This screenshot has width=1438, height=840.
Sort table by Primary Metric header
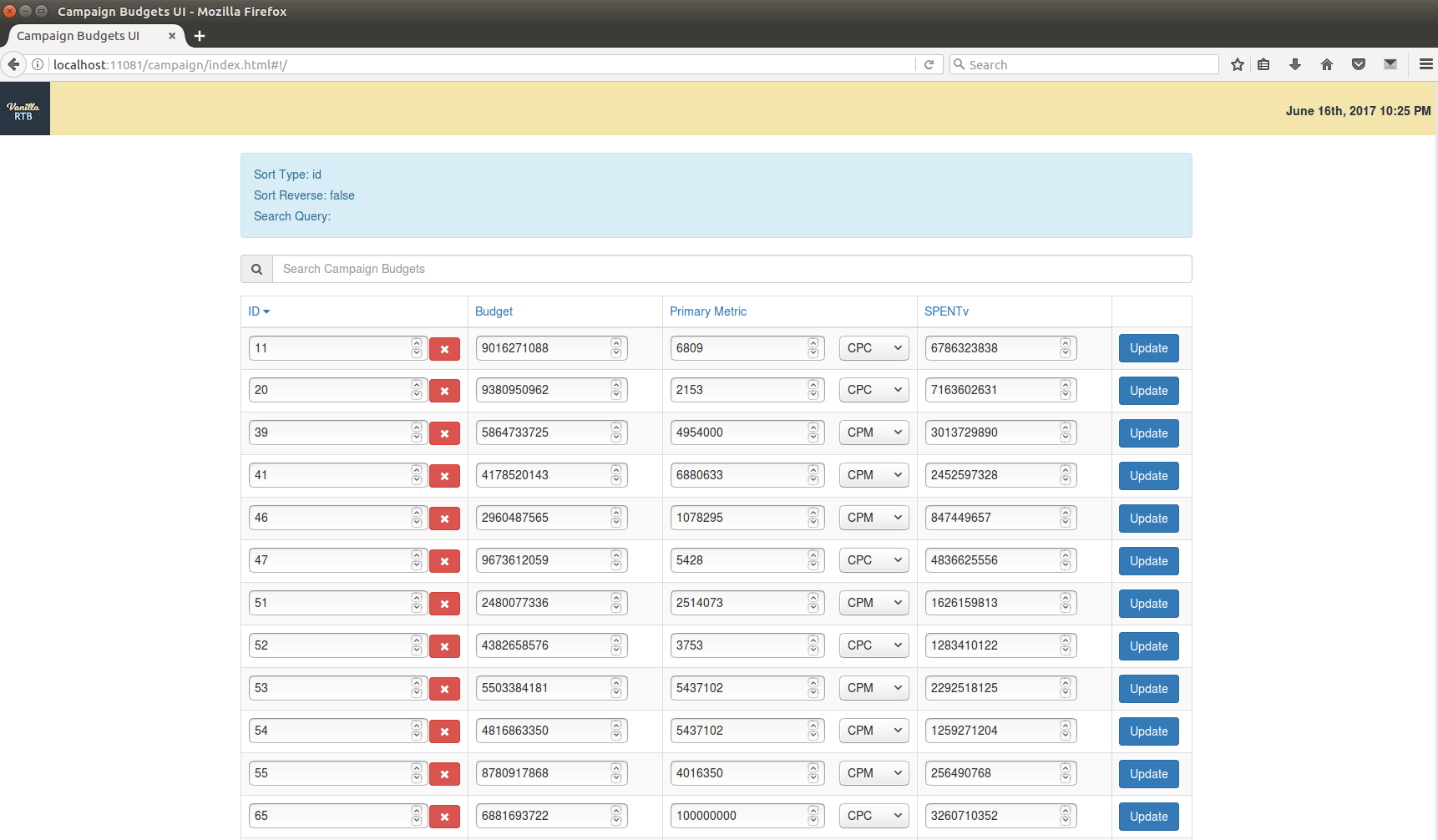point(708,311)
